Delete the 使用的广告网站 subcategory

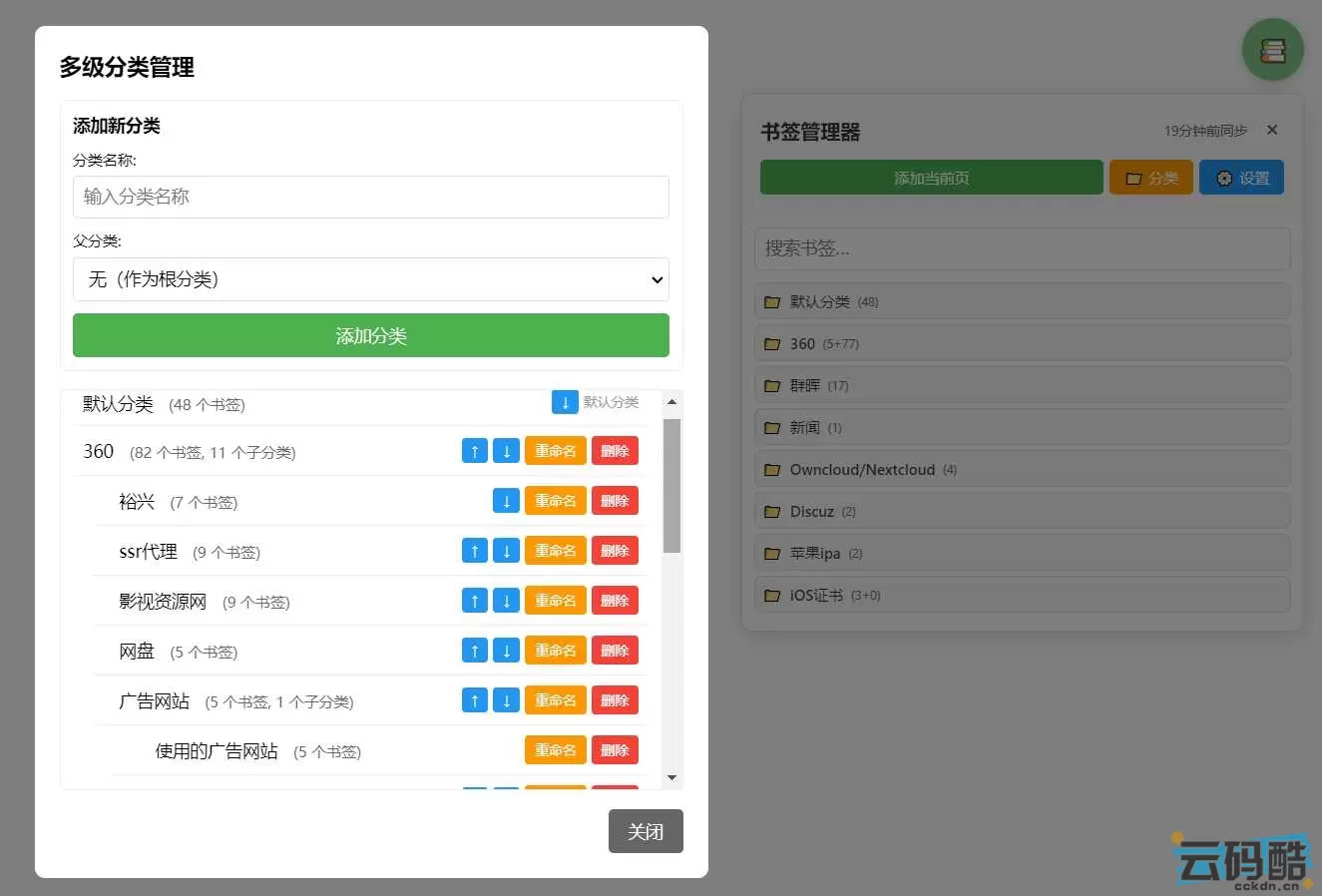click(615, 749)
